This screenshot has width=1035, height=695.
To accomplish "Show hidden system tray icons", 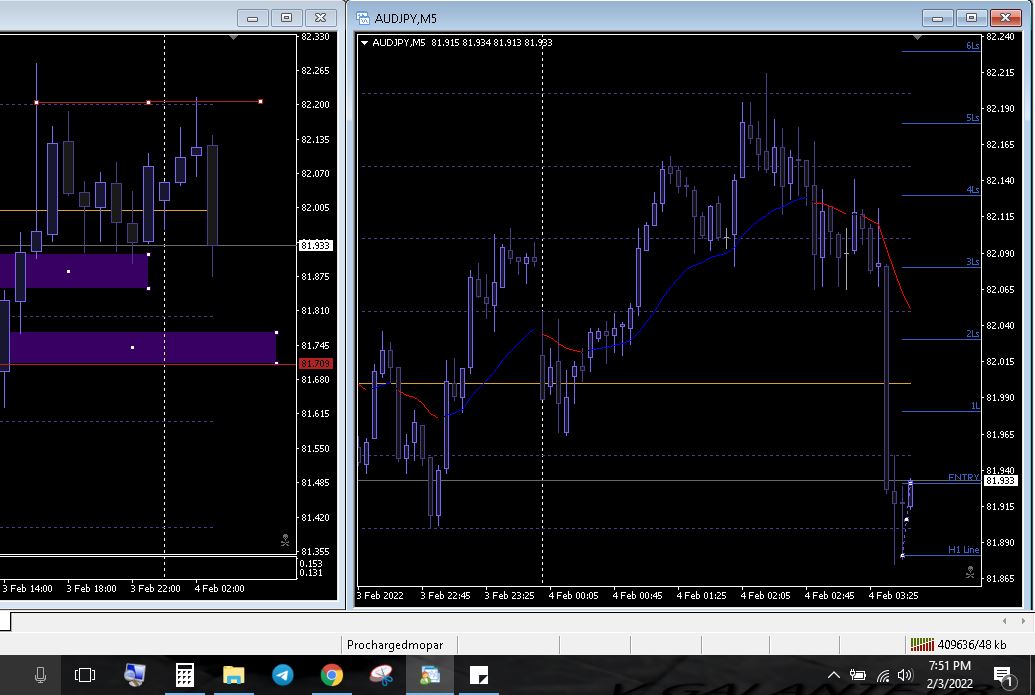I will (834, 675).
